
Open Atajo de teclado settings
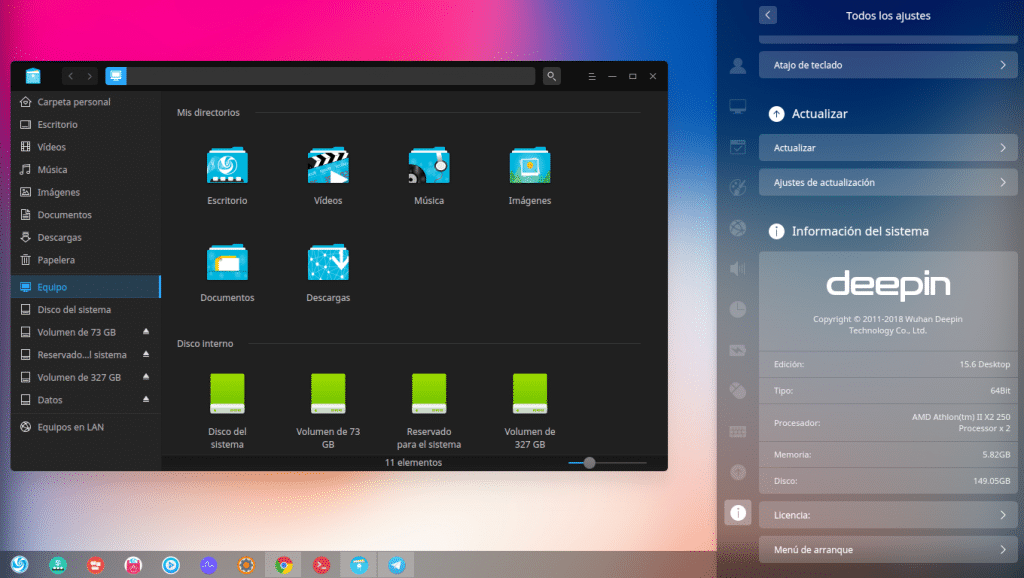click(x=888, y=65)
